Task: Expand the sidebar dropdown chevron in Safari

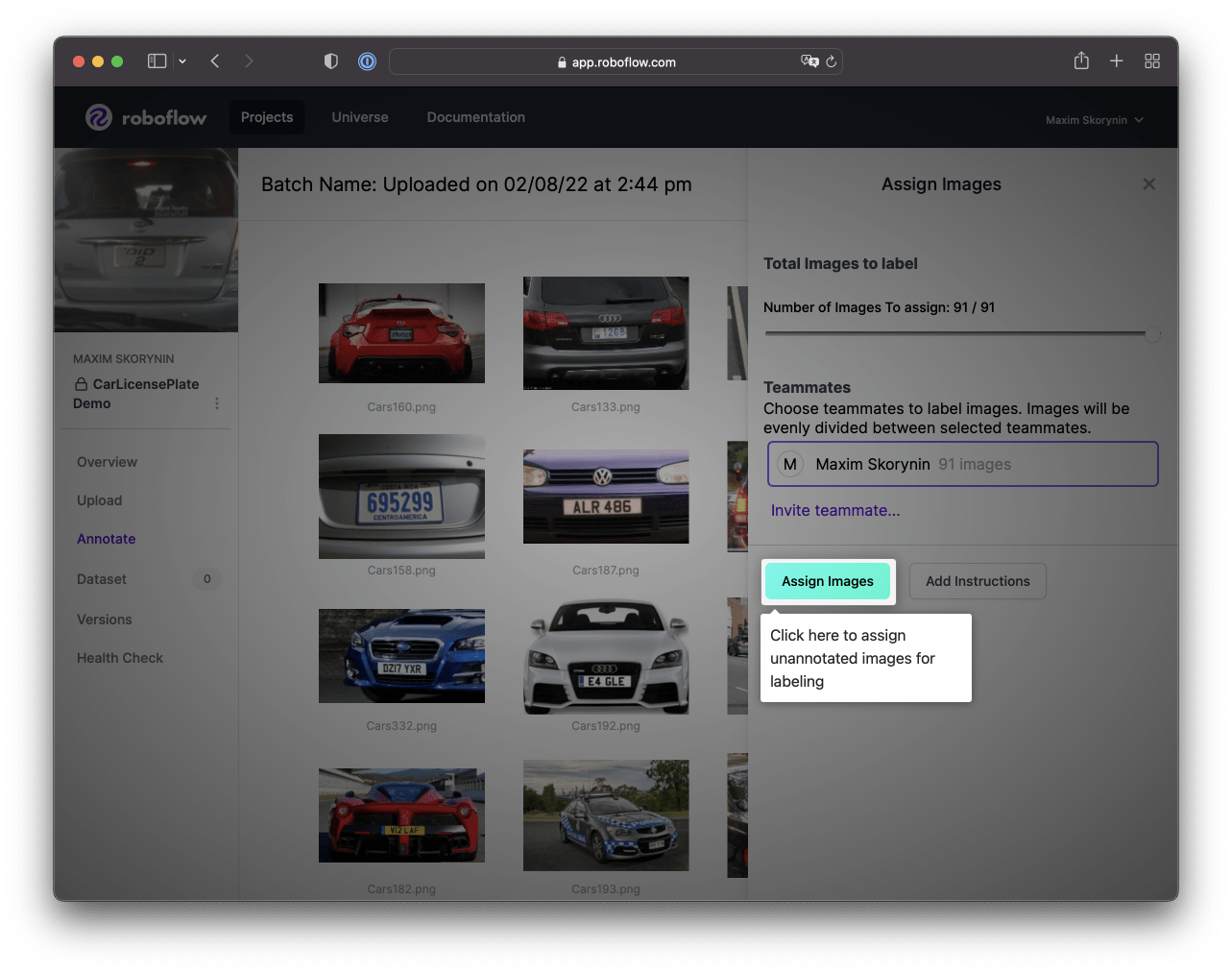Action: [x=182, y=61]
